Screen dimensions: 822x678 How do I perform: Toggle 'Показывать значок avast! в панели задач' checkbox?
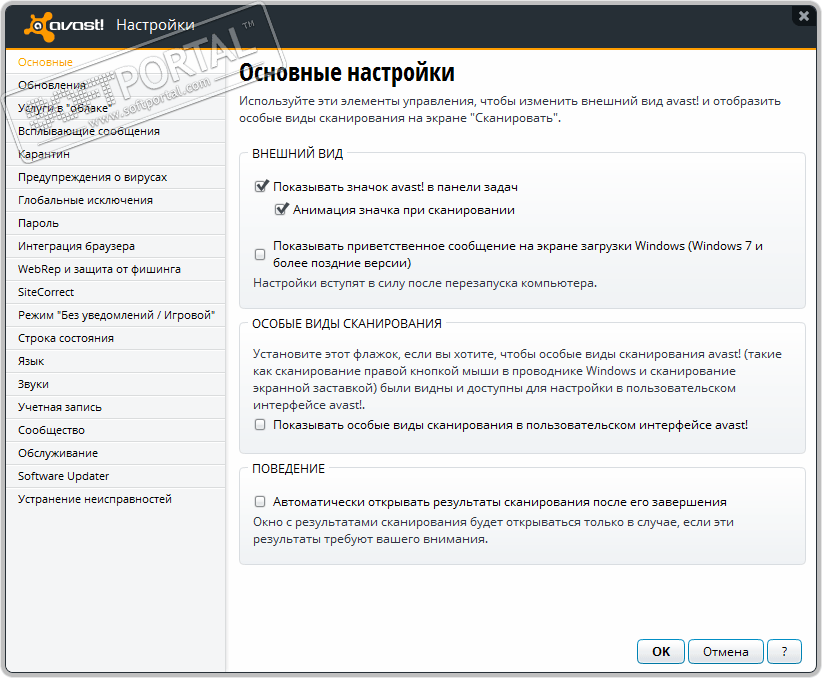click(261, 187)
